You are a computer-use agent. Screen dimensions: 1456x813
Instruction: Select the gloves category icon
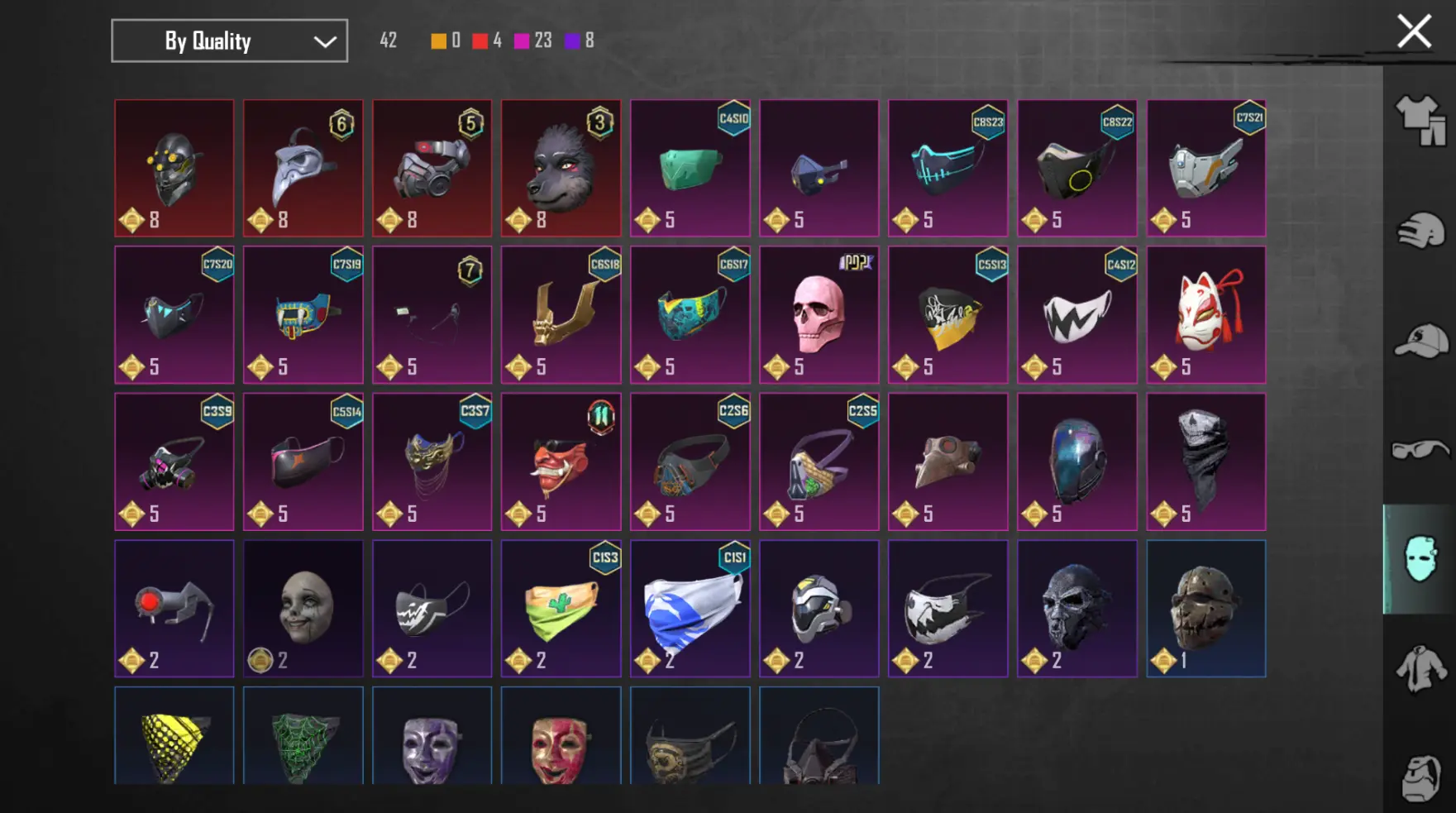point(1420,231)
